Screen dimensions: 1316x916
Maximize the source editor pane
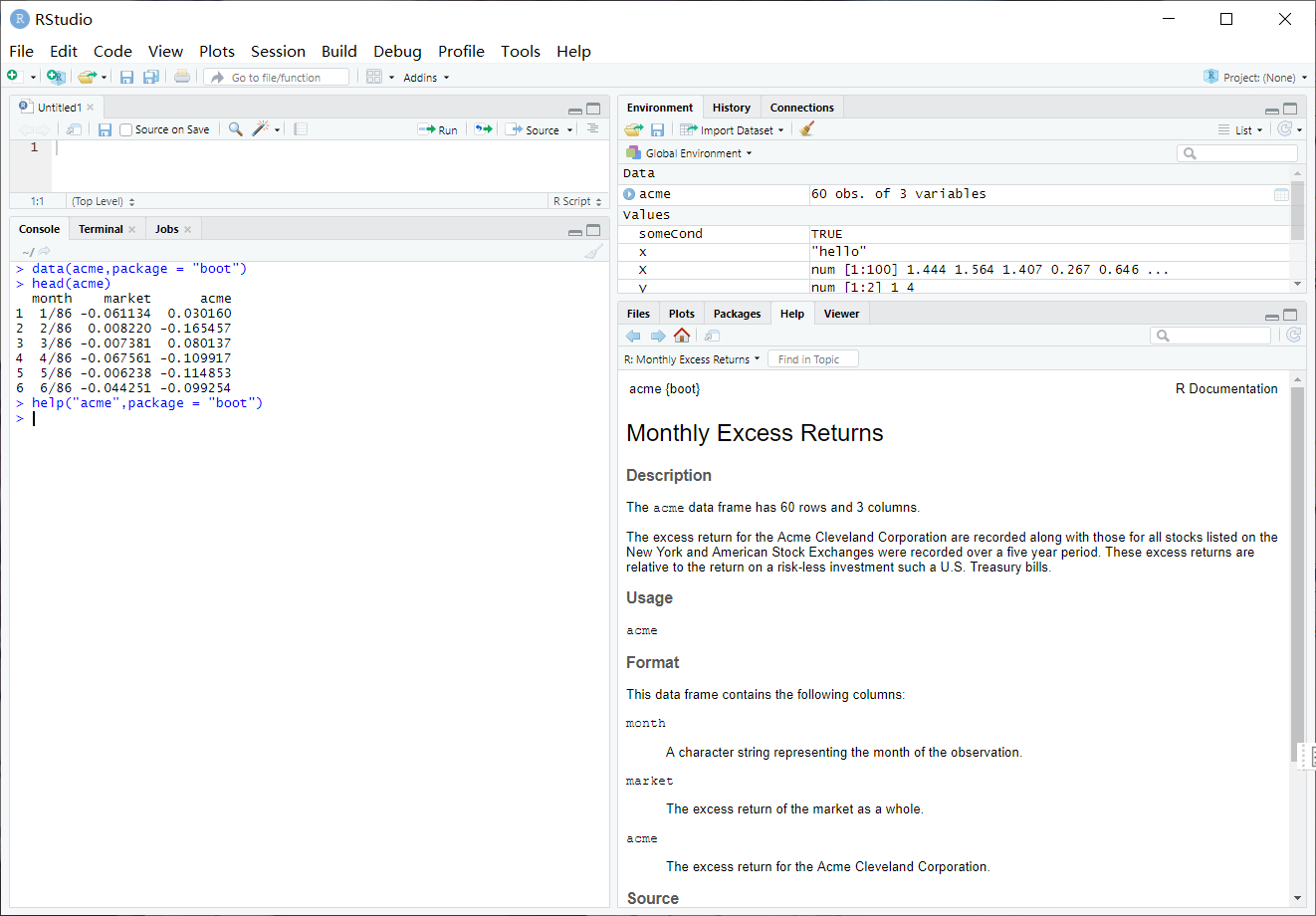(593, 109)
